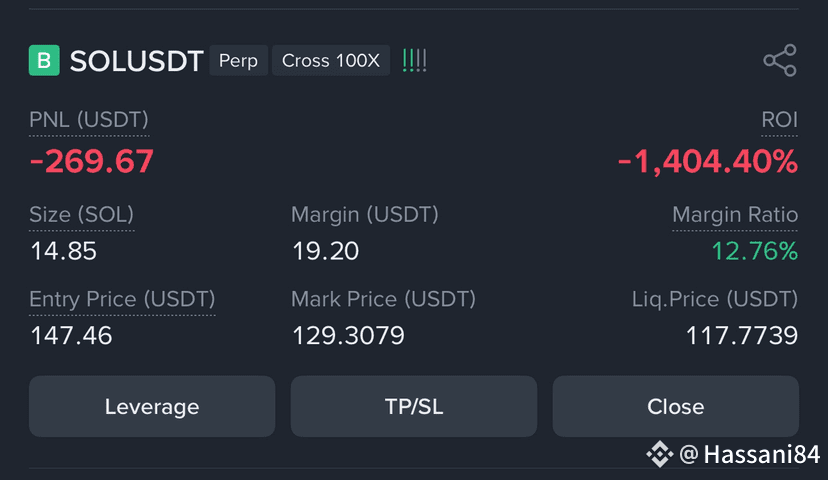This screenshot has height=480, width=828.
Task: Tap the Close position button
Action: [x=675, y=406]
